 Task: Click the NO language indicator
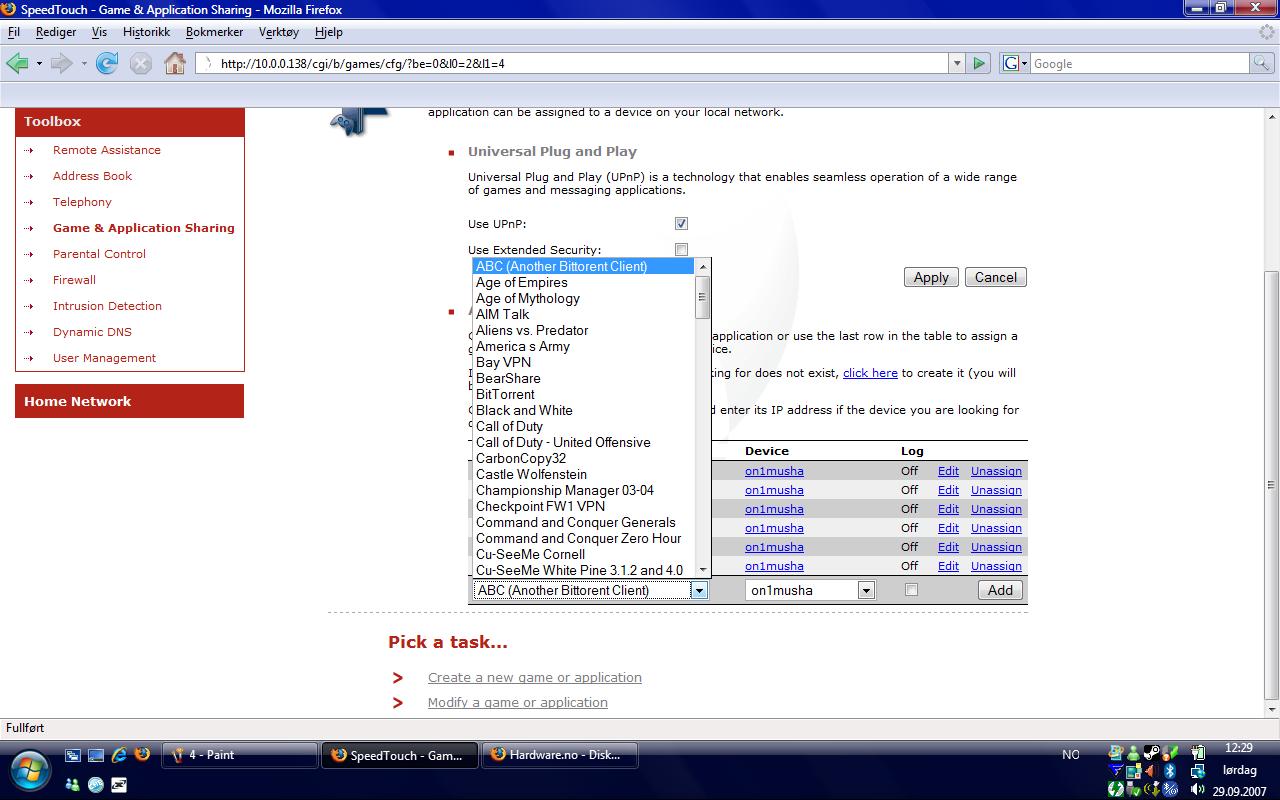point(1071,755)
